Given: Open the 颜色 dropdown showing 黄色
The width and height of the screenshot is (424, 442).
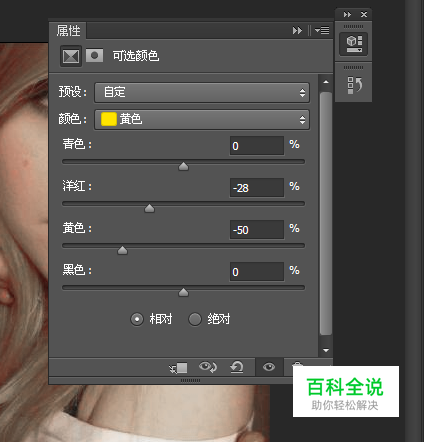Looking at the screenshot, I should tap(202, 119).
